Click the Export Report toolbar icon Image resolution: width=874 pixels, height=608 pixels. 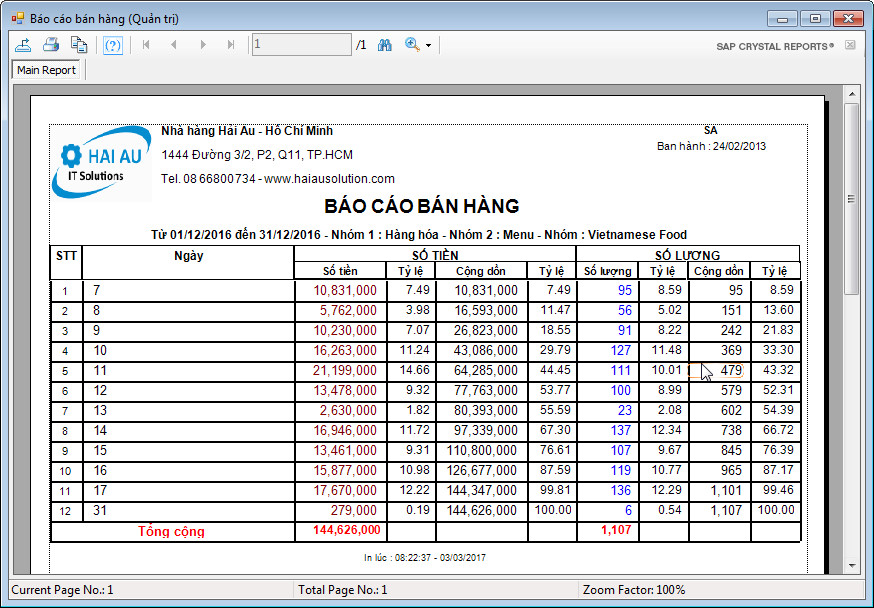click(x=23, y=45)
